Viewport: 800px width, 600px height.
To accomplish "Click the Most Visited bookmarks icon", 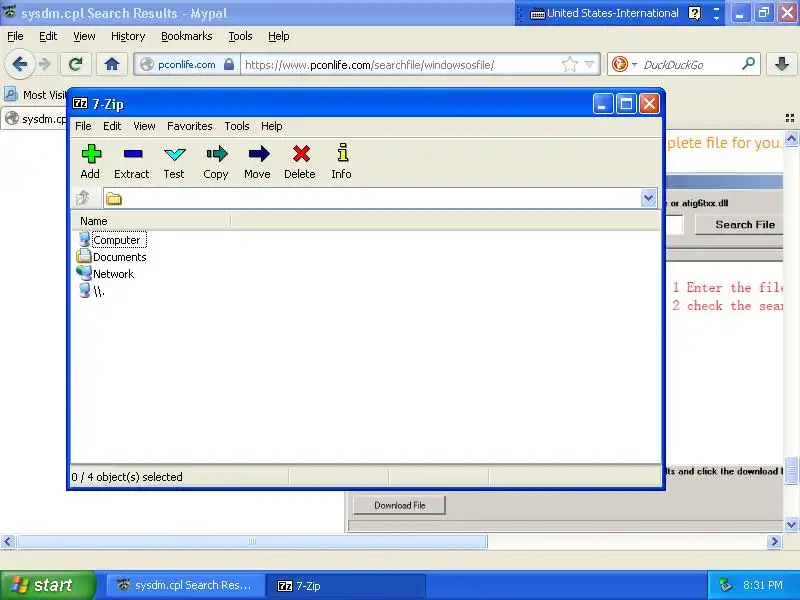I will (10, 94).
